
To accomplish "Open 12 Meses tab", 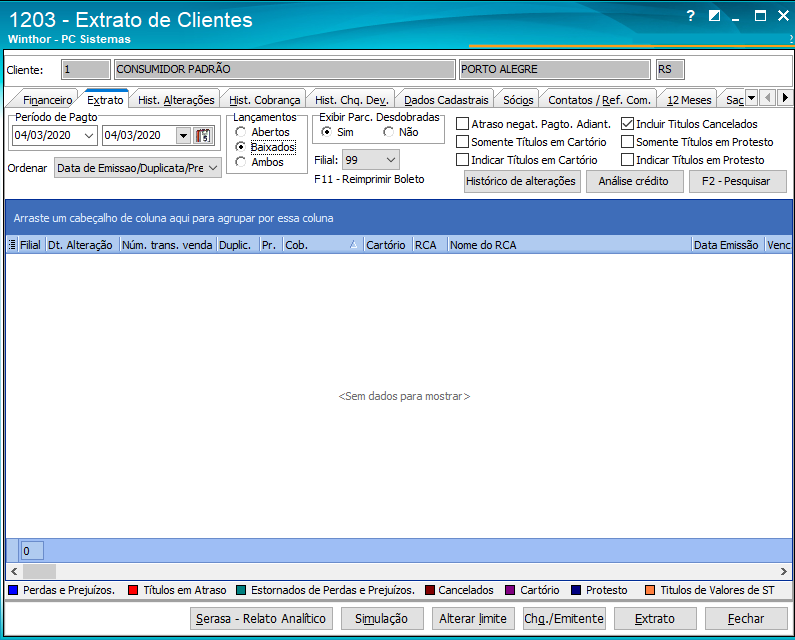I will click(689, 100).
